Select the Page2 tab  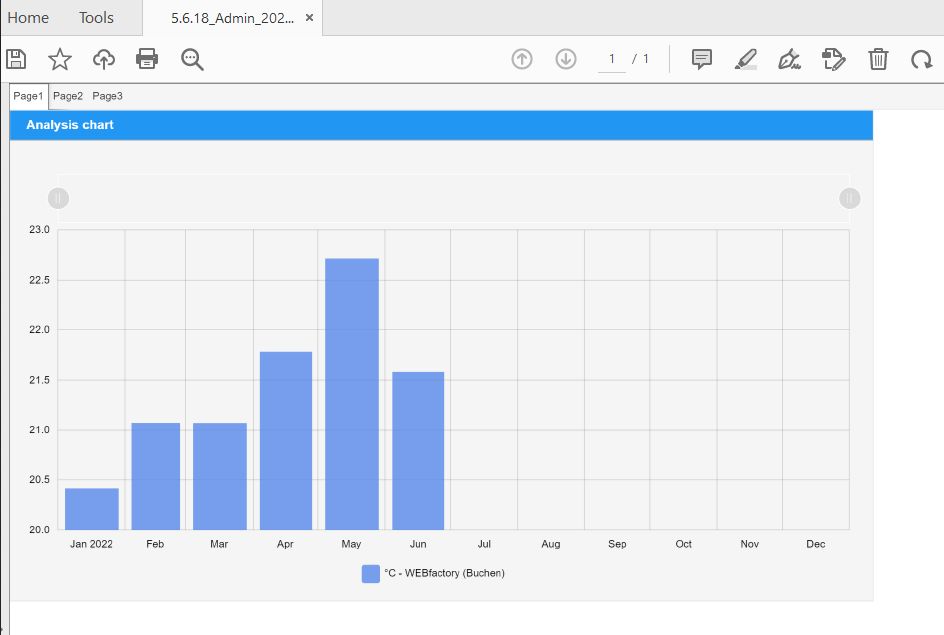click(x=68, y=96)
